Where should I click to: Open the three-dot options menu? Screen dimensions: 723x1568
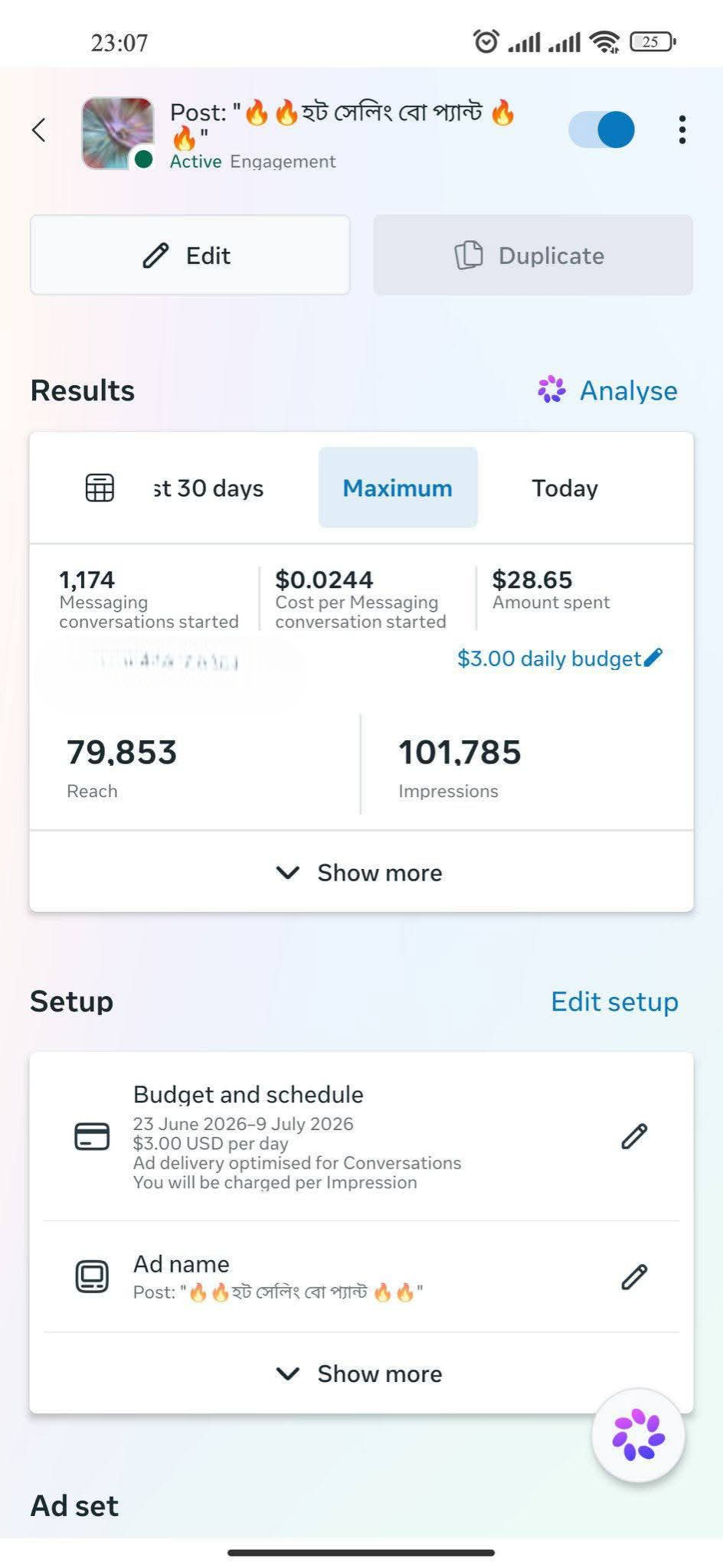click(682, 130)
